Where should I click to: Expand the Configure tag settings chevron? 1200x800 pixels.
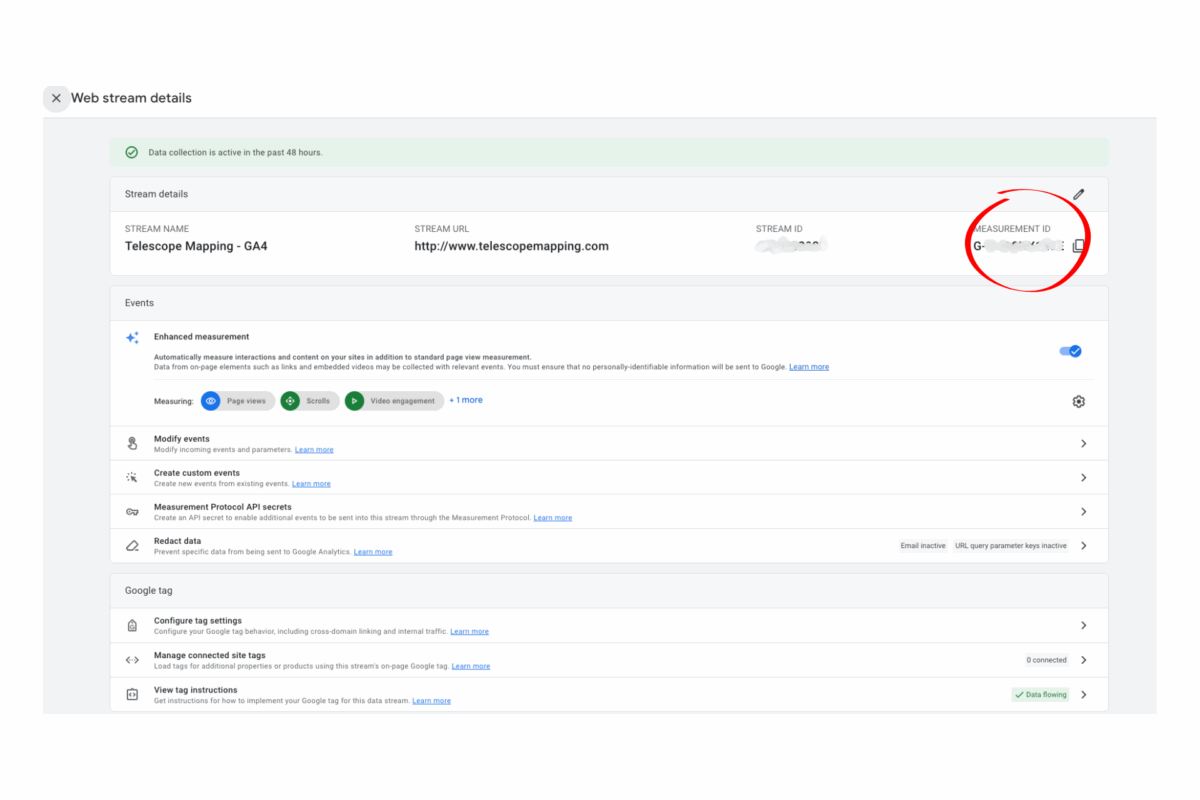[1083, 625]
